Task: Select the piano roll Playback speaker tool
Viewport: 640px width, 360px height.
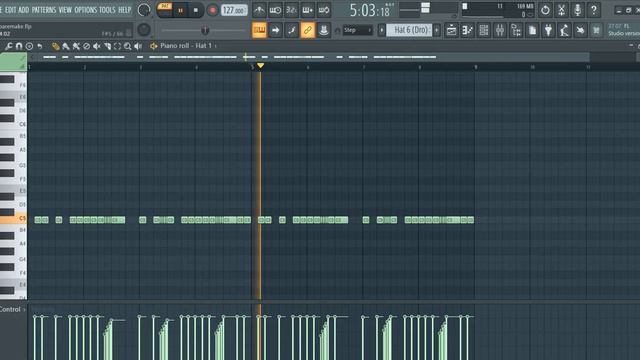Action: pos(138,47)
